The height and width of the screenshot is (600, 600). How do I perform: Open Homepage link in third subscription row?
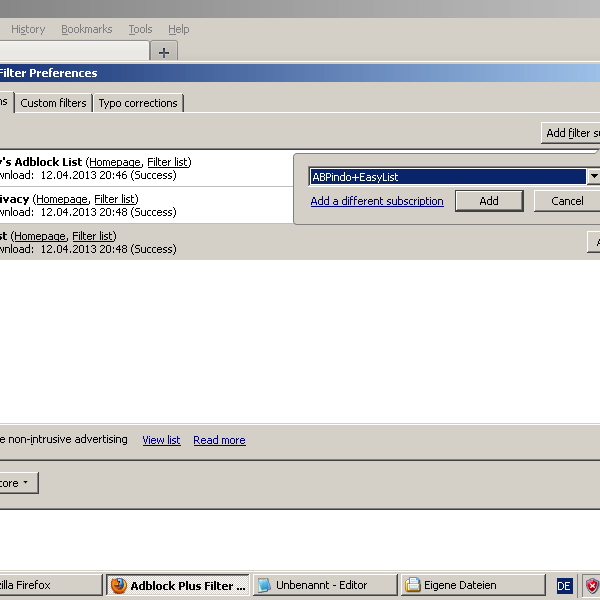point(40,236)
